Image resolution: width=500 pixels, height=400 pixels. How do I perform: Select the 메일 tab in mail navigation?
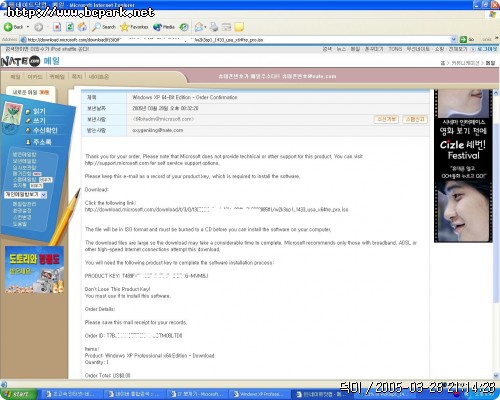(15, 77)
